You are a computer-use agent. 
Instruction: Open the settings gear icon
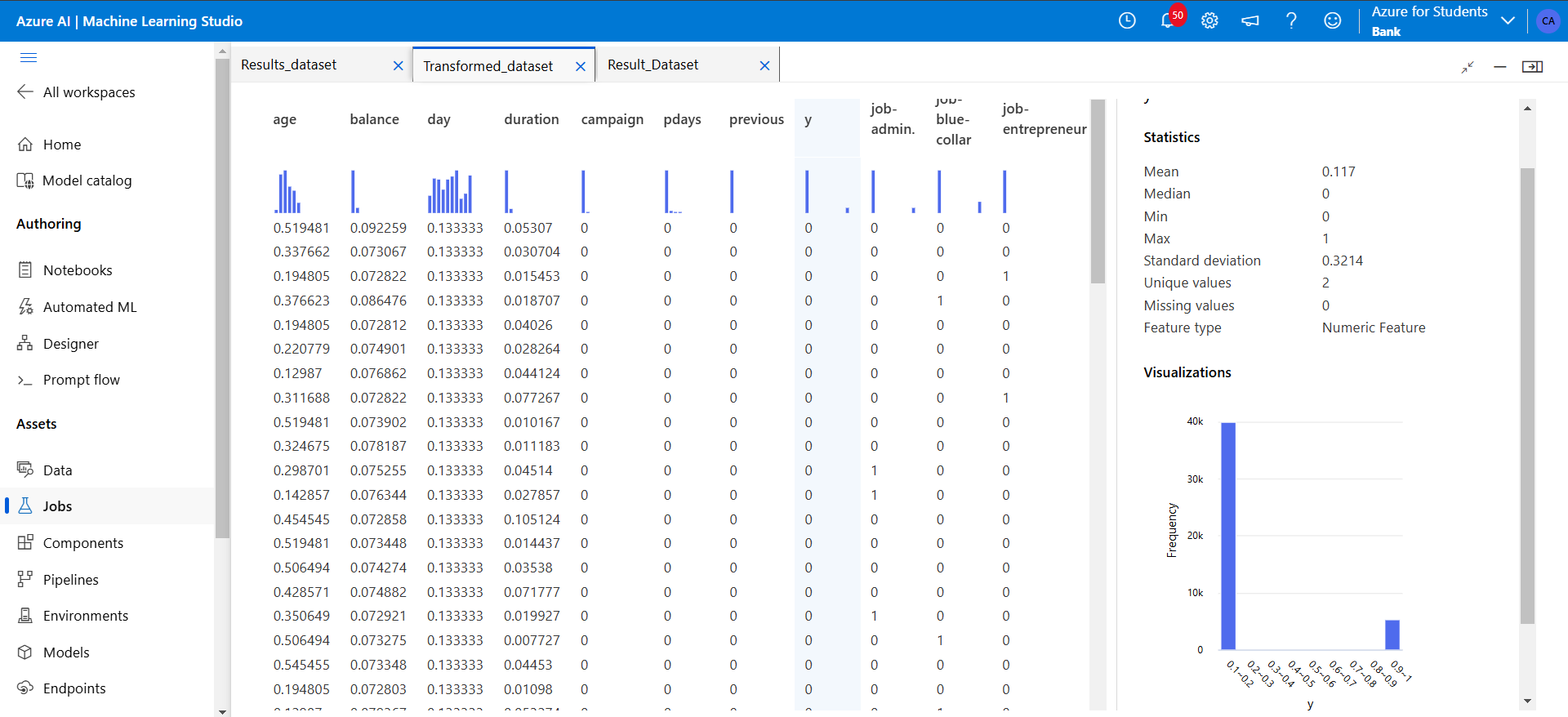(1209, 20)
